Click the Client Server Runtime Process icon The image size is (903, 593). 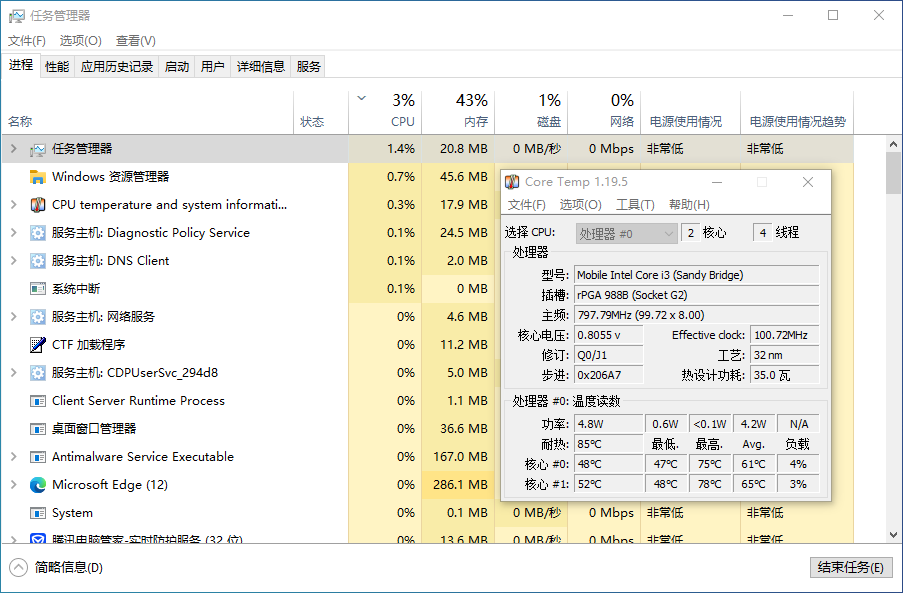point(38,401)
